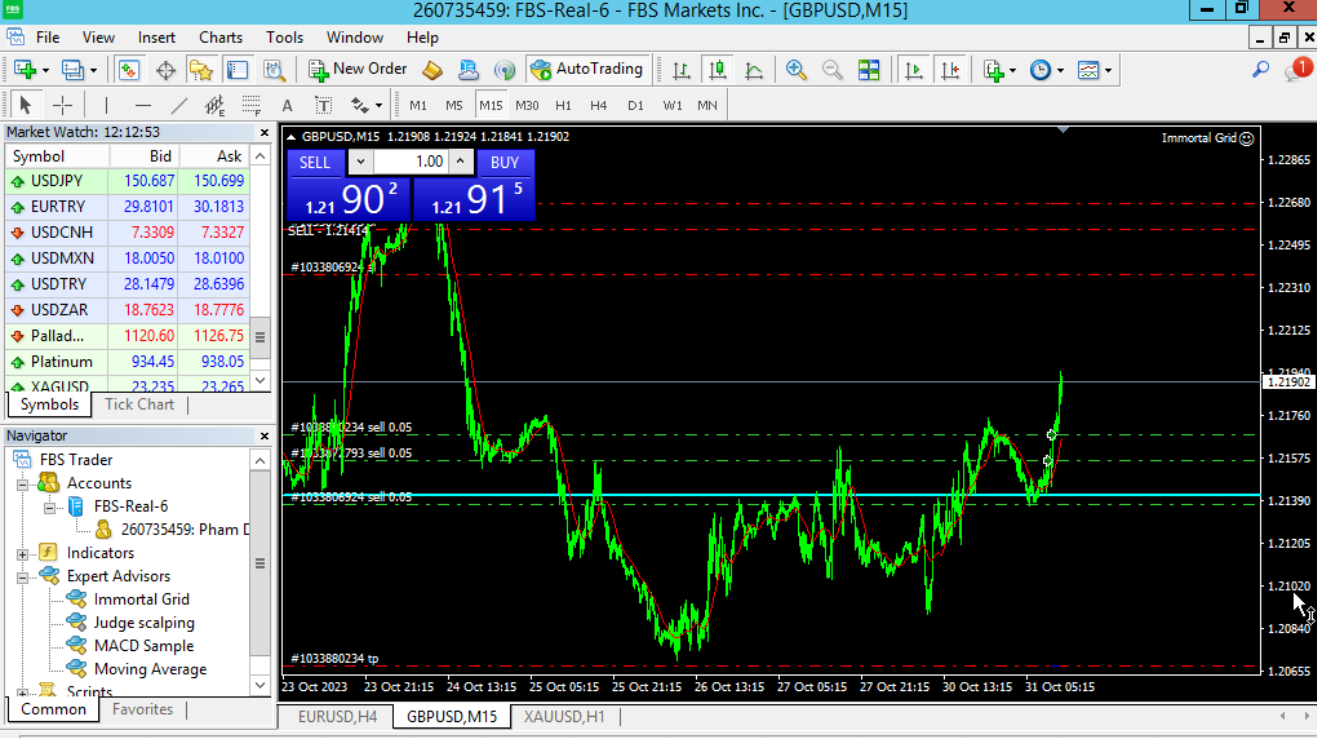Open the search magnifier icon
The height and width of the screenshot is (738, 1317).
tap(1260, 70)
